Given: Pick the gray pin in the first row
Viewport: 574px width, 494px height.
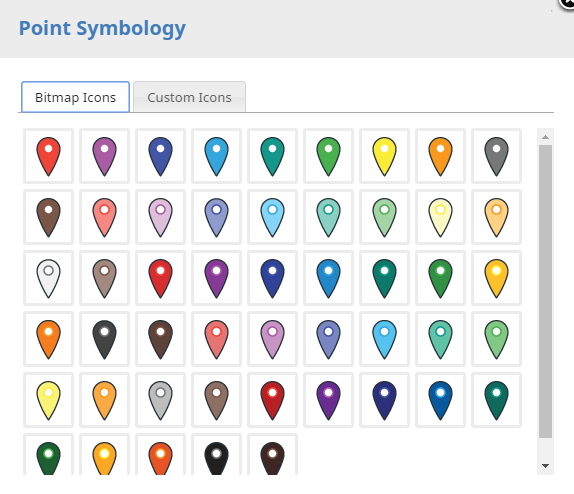Looking at the screenshot, I should [496, 156].
